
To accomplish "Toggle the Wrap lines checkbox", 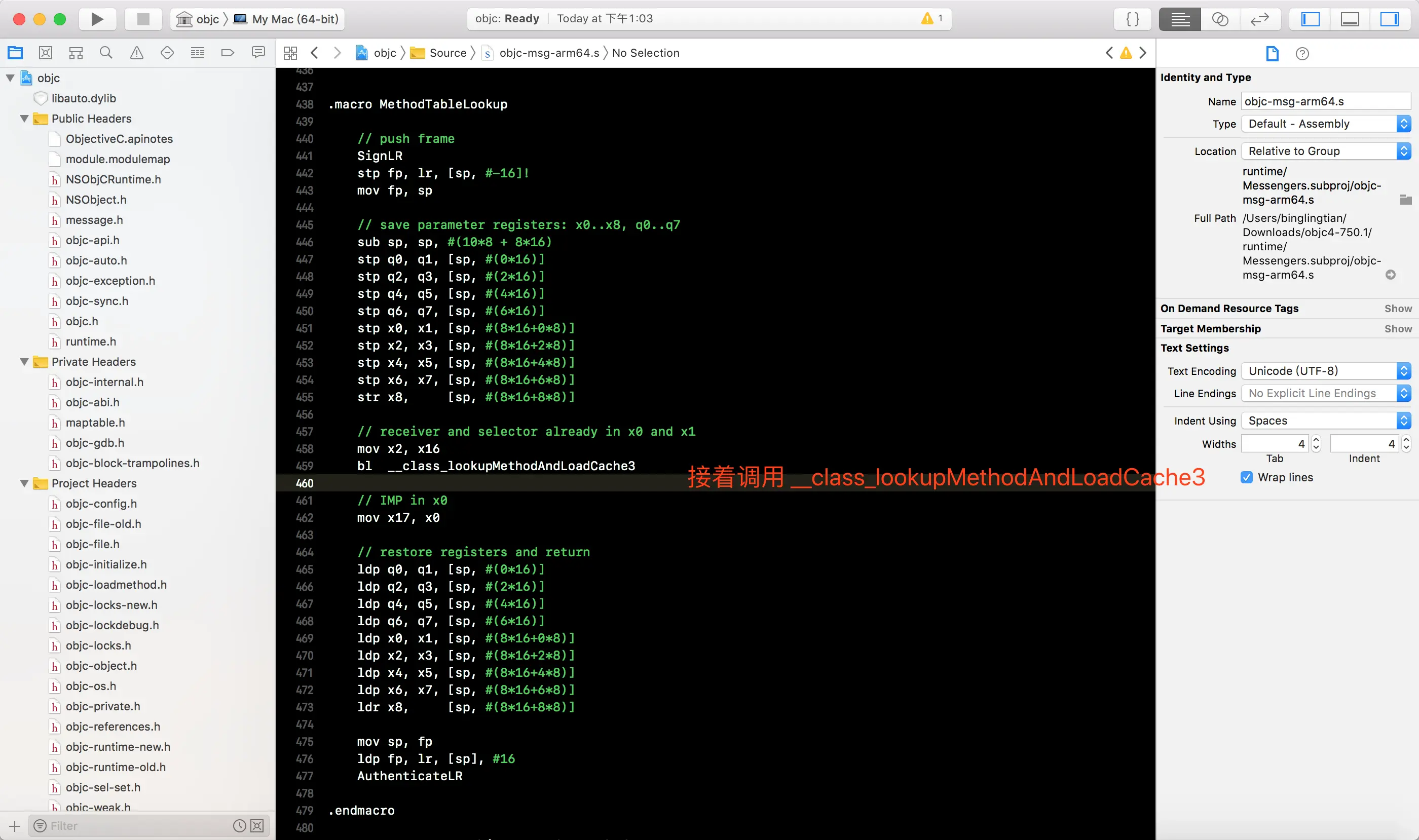I will 1246,477.
